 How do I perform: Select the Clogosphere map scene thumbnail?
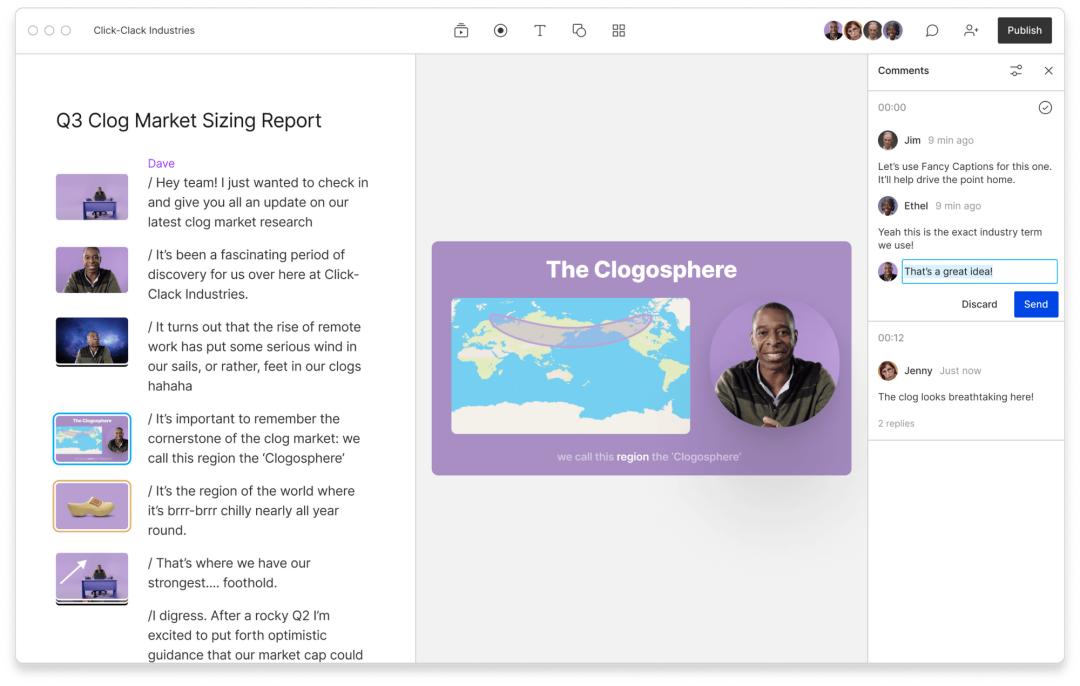tap(92, 439)
